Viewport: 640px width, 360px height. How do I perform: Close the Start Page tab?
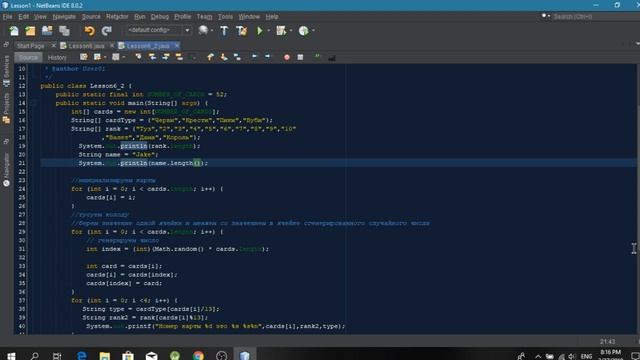(x=53, y=45)
